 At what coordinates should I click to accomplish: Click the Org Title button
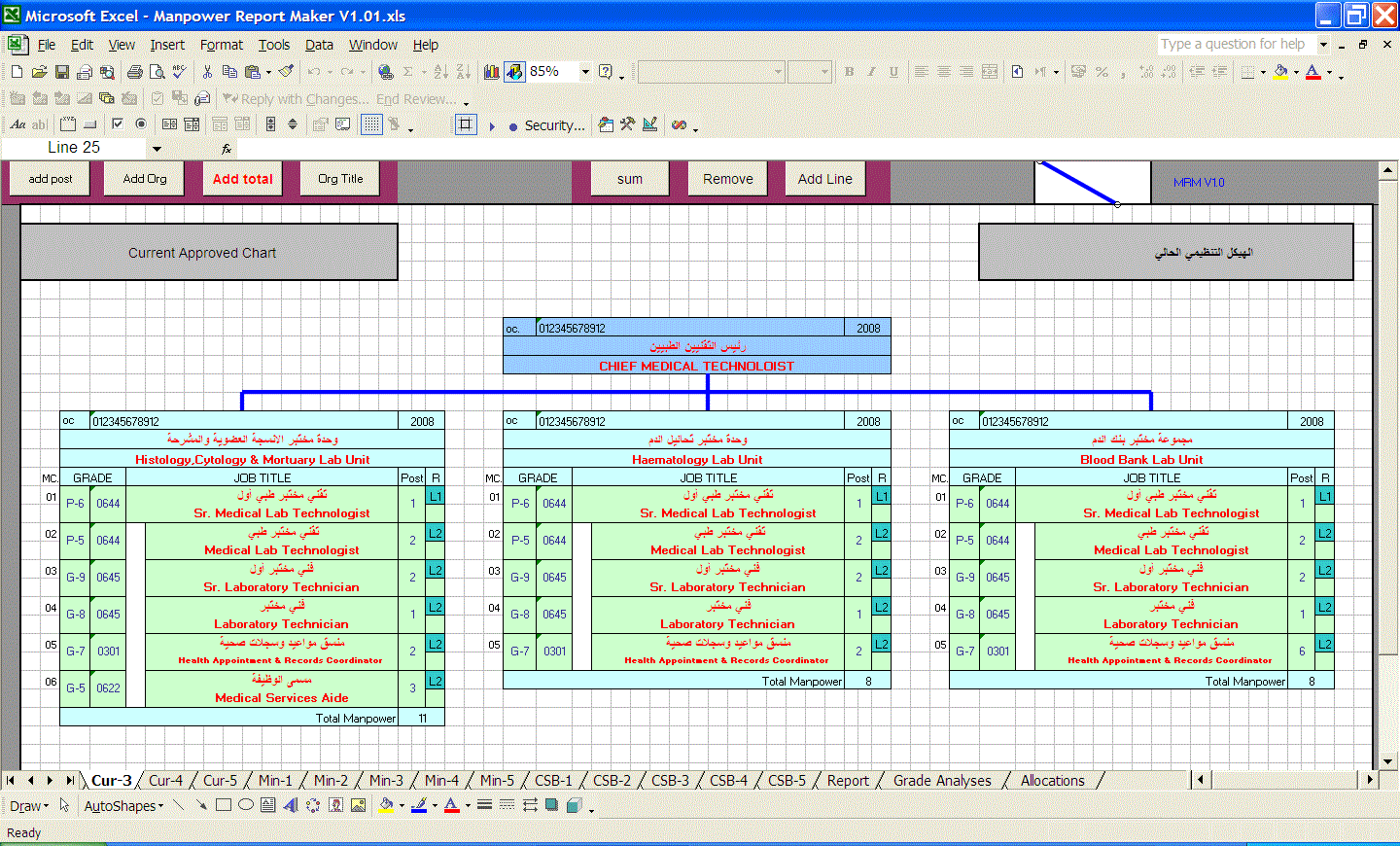coord(340,179)
